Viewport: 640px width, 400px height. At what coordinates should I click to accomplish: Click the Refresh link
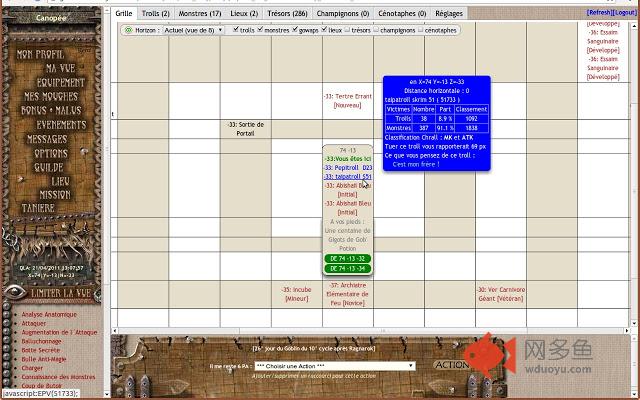[599, 13]
